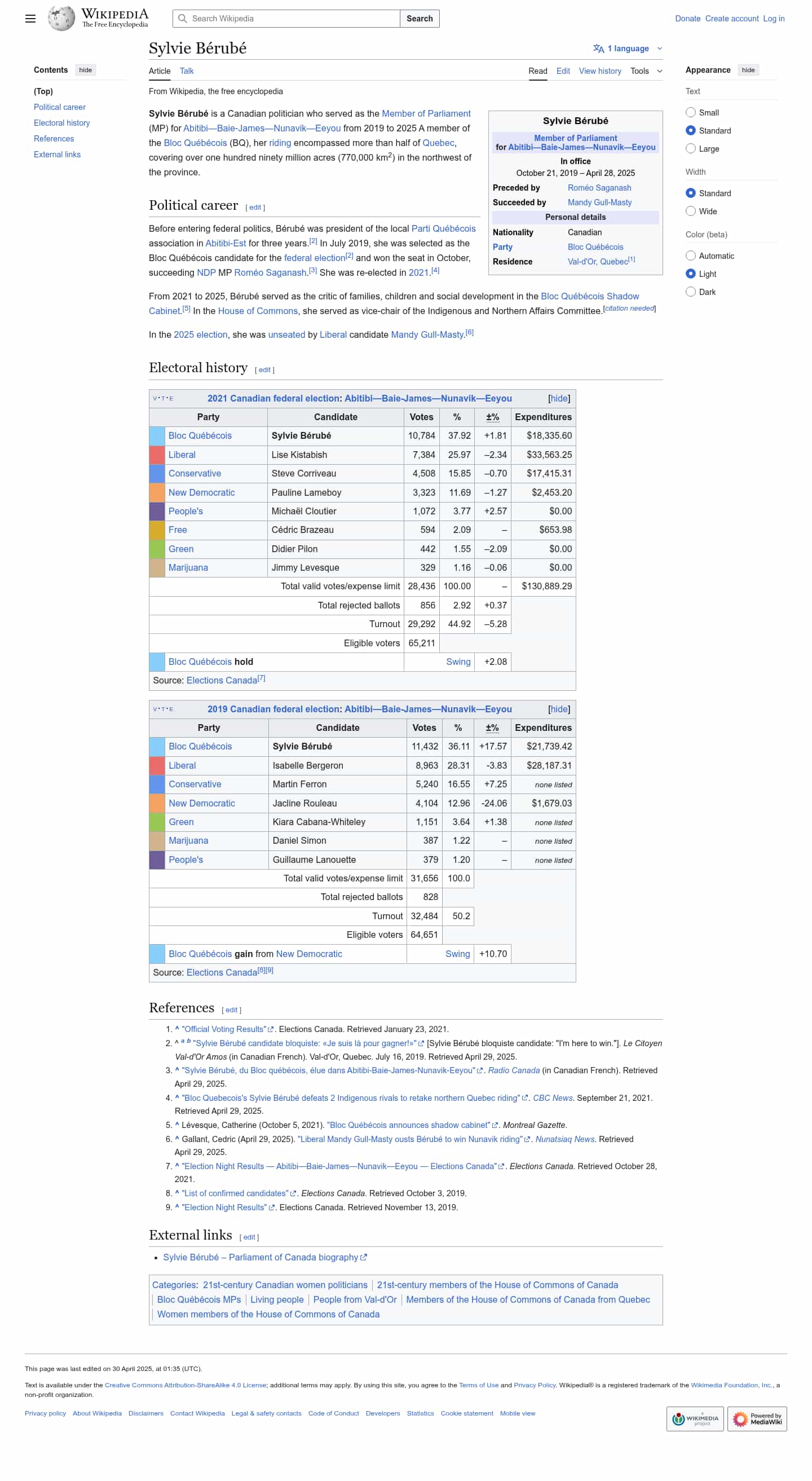Click external link icon after "List of confirmed candidates"
The height and width of the screenshot is (1481, 812).
pyautogui.click(x=293, y=1194)
